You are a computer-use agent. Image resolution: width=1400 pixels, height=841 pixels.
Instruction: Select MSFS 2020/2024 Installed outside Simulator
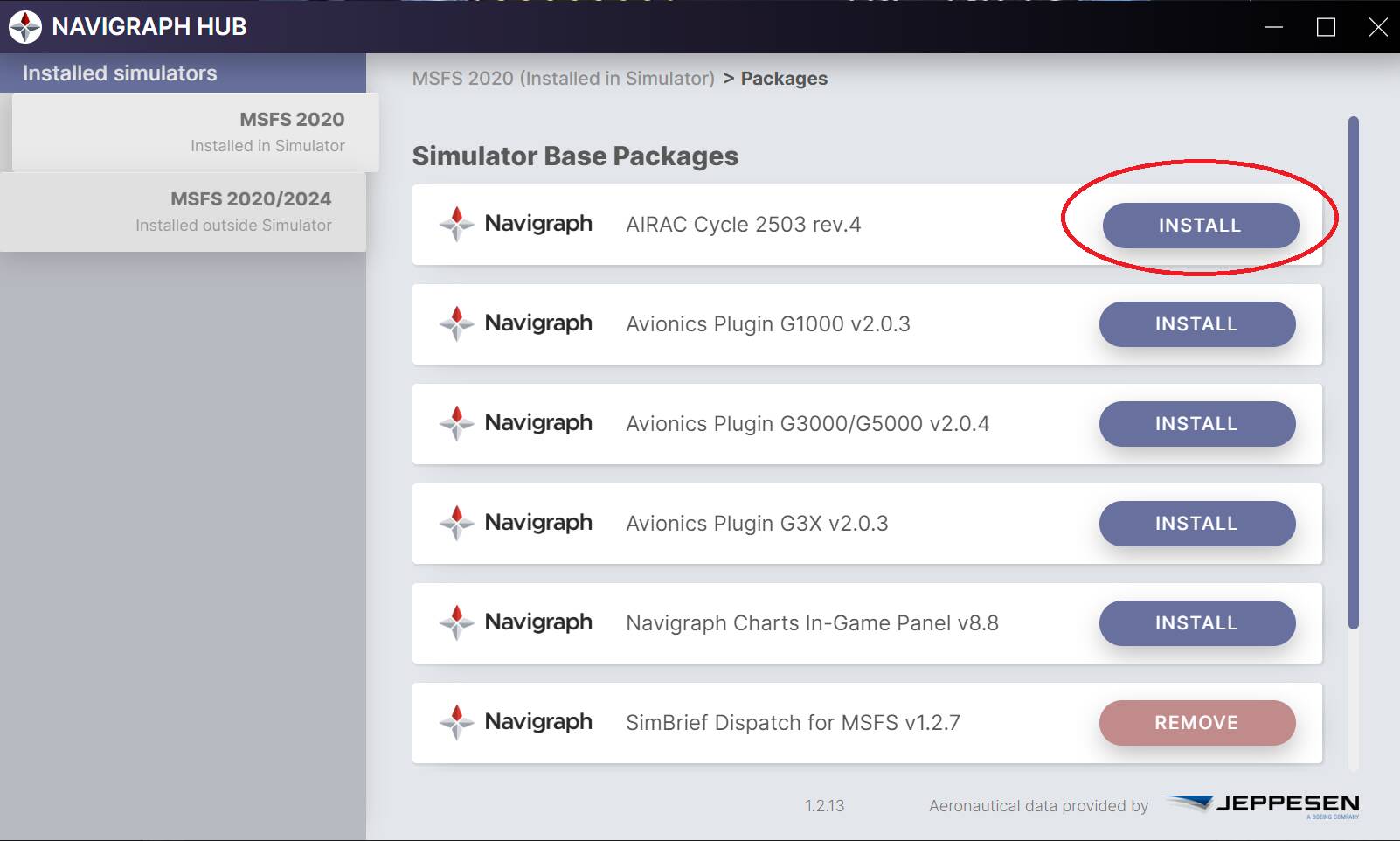(184, 212)
